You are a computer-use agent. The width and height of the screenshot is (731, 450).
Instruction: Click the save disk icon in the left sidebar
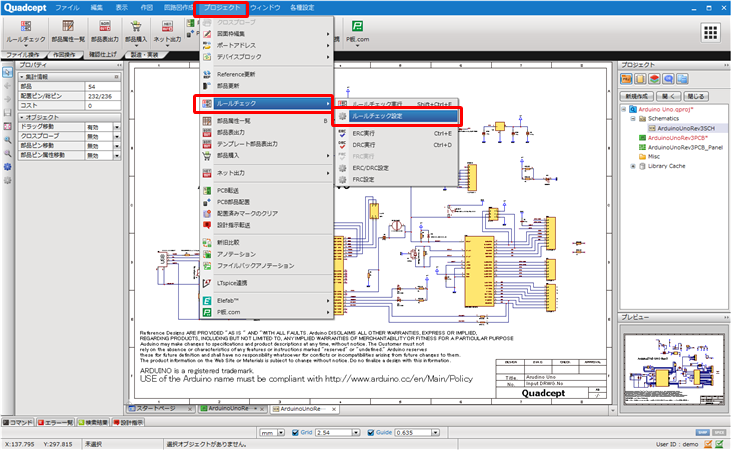click(x=7, y=112)
